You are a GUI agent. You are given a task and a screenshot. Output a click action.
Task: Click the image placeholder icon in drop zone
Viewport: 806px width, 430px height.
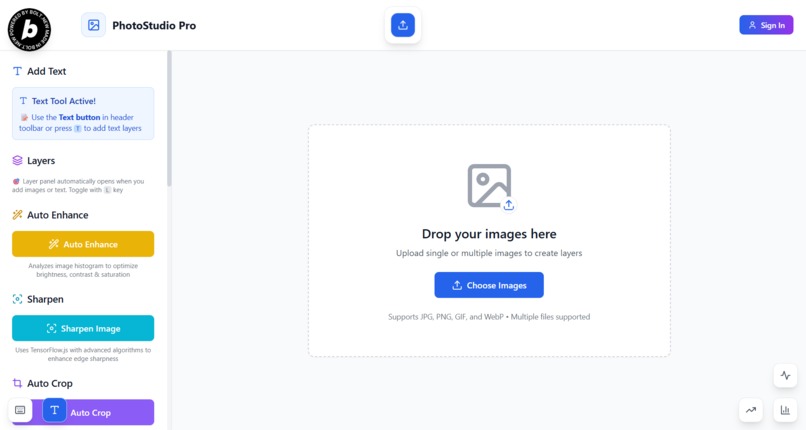[489, 186]
